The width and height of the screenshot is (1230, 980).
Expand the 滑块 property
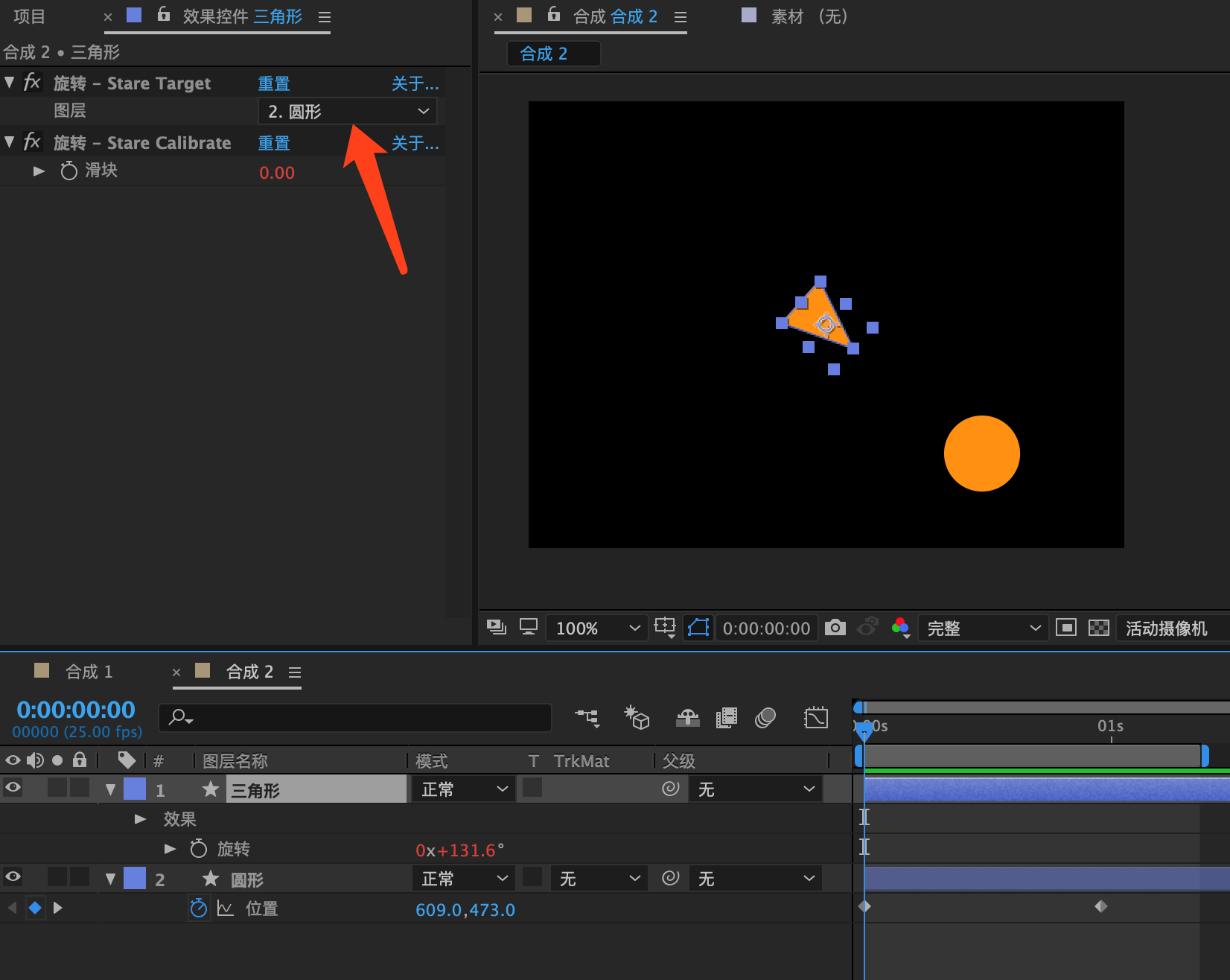[x=39, y=171]
